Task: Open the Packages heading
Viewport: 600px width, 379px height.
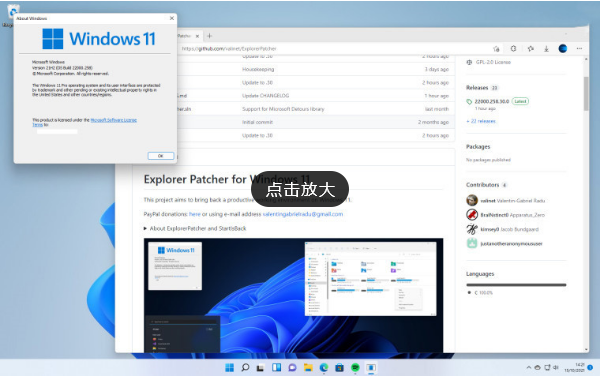Action: tap(478, 147)
